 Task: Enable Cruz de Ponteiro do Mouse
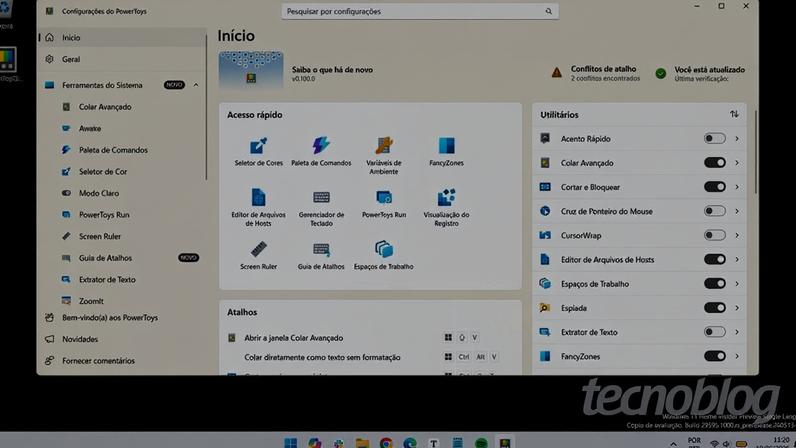click(x=714, y=211)
